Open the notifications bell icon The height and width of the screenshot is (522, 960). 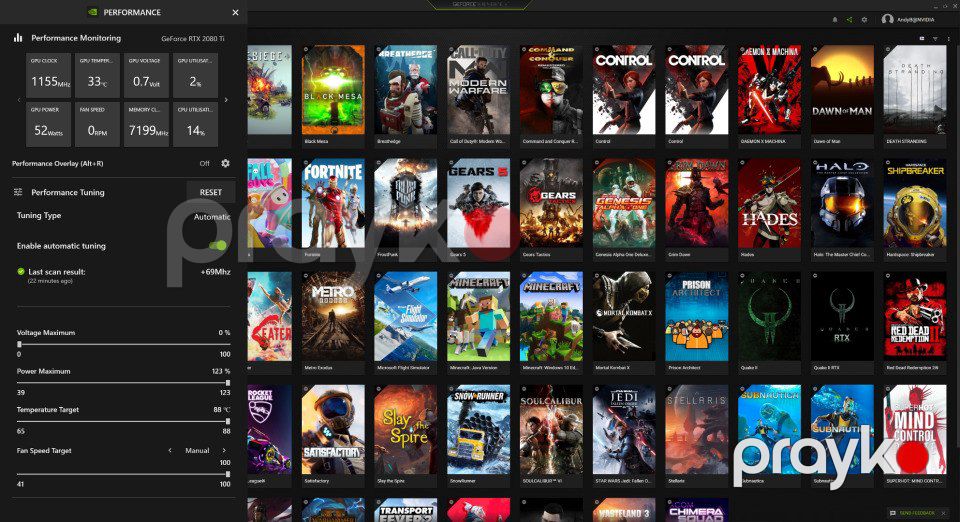coord(834,20)
